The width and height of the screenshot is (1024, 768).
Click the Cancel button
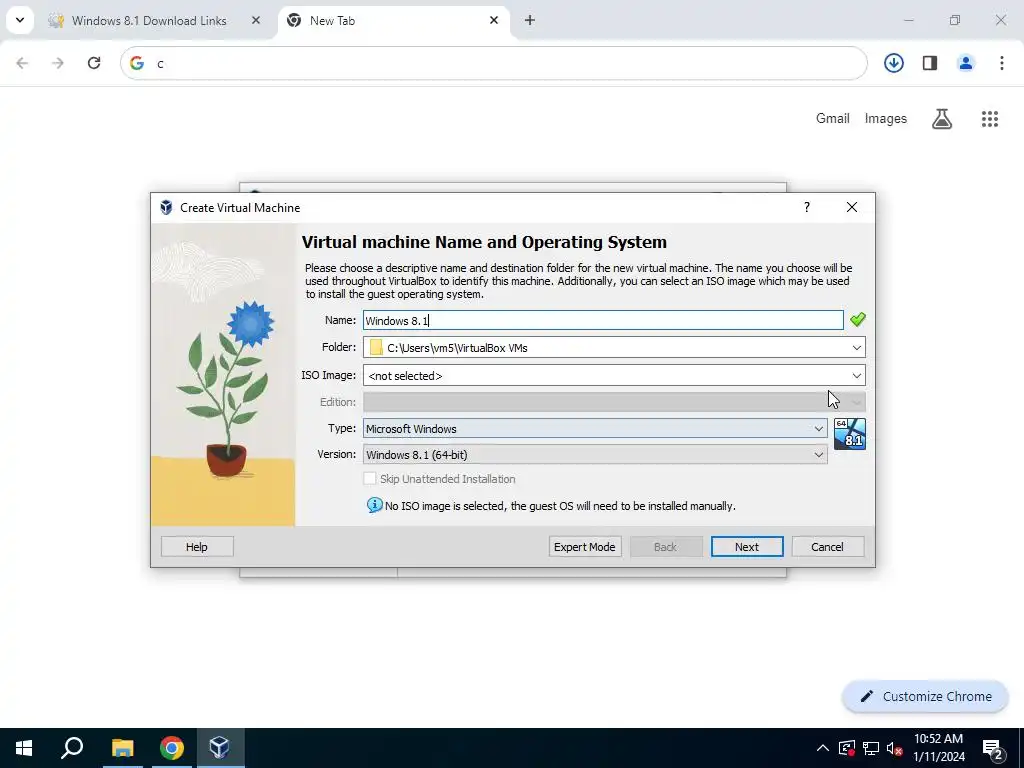827,547
